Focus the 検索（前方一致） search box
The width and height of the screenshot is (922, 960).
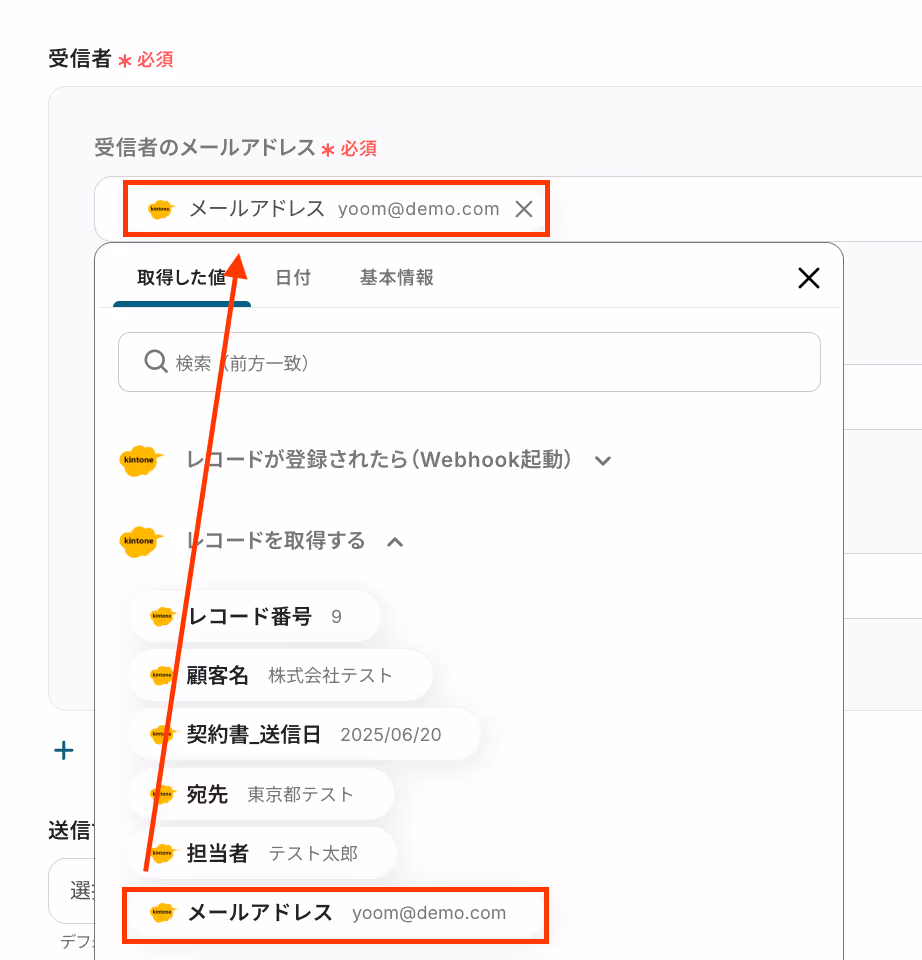469,362
